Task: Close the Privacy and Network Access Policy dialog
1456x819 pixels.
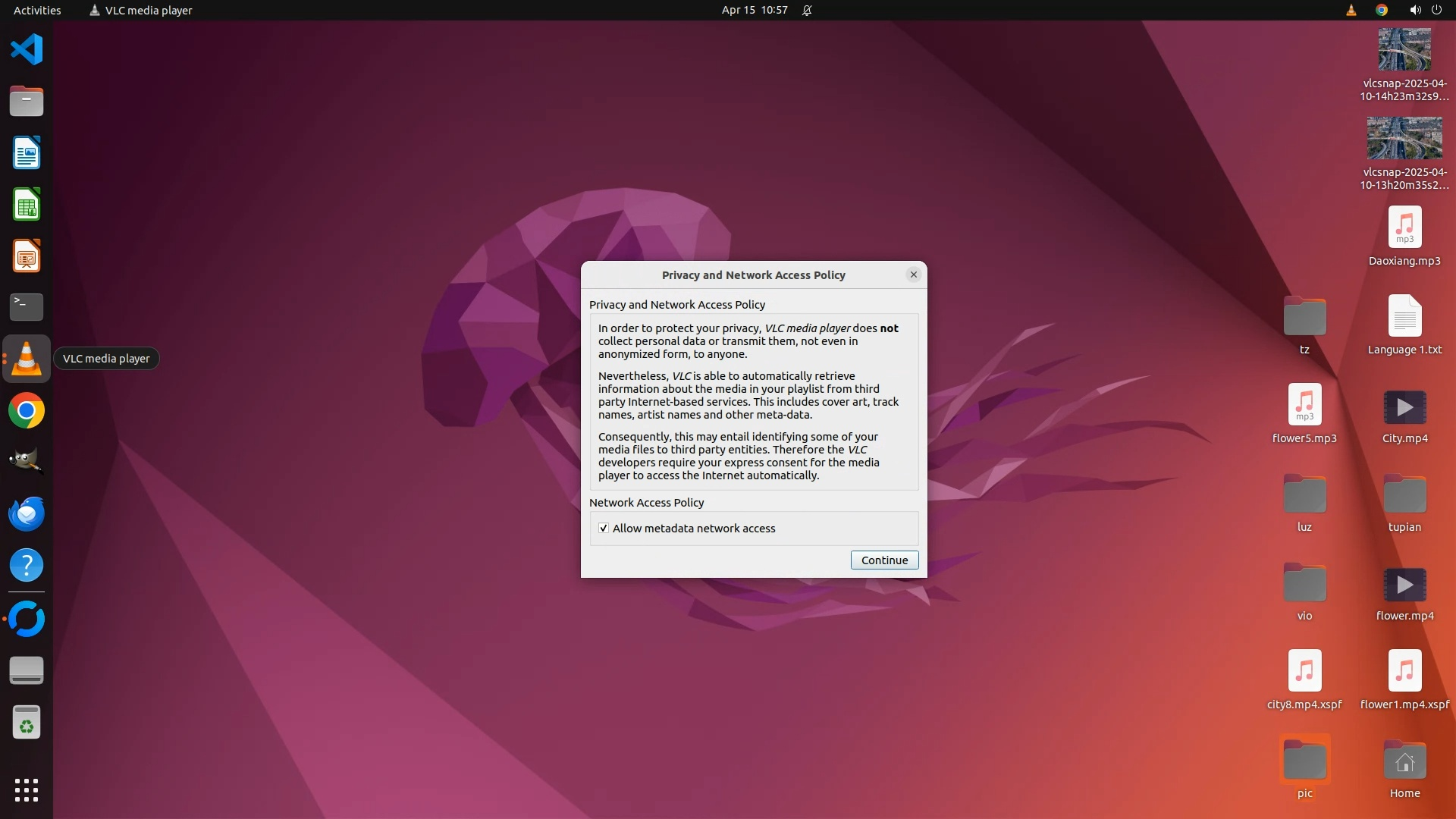Action: 913,275
